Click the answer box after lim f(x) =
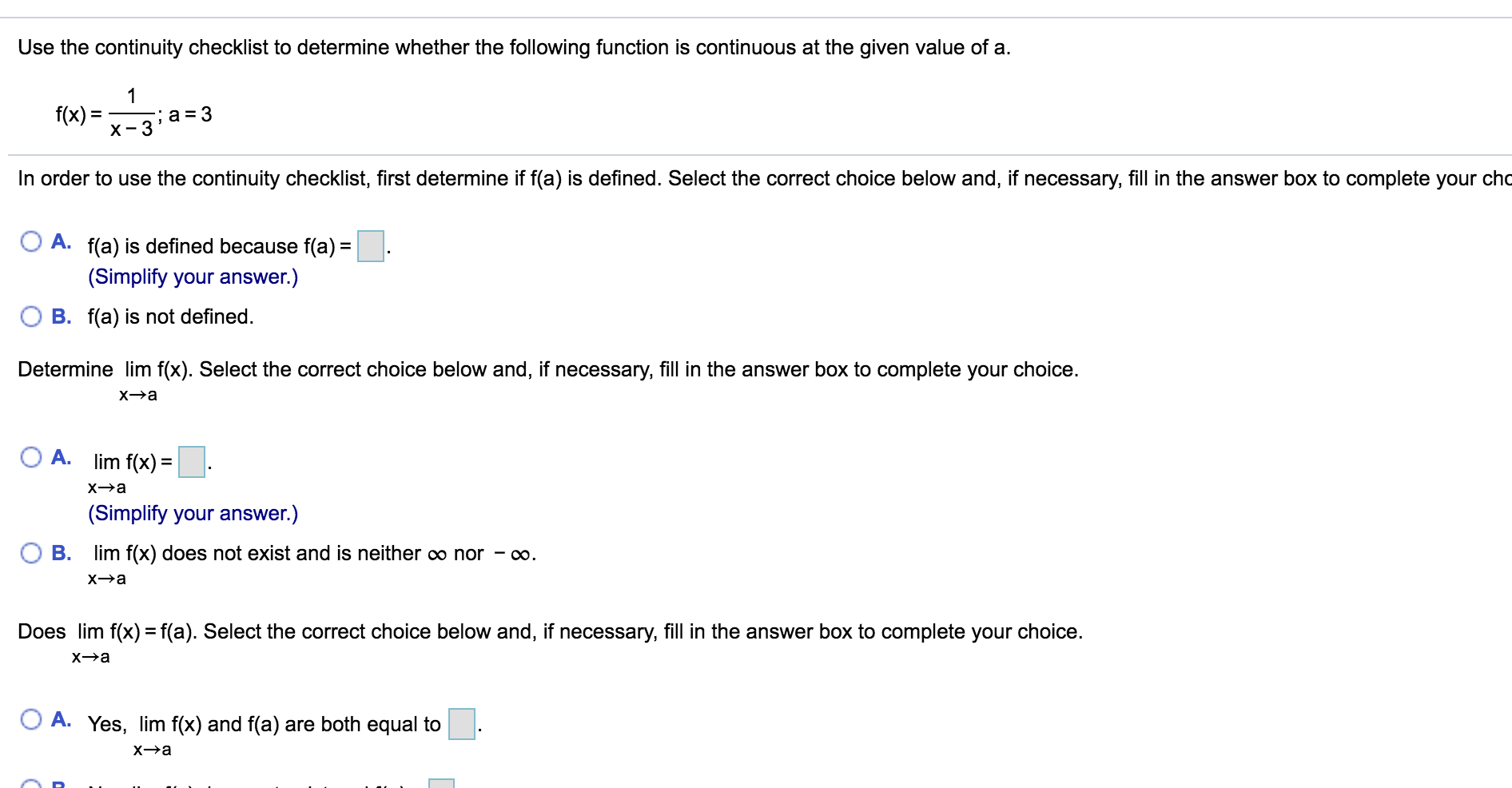 coord(190,462)
